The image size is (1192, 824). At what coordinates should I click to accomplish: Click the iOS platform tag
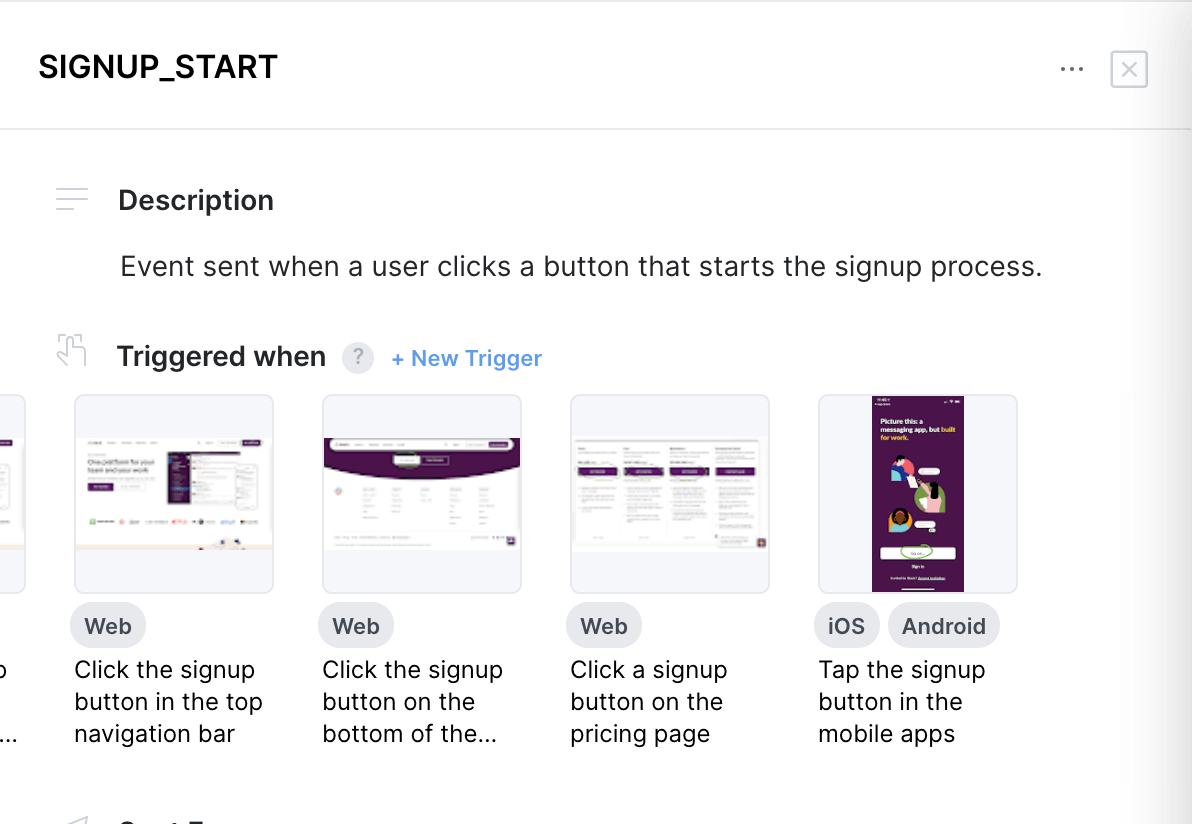(x=846, y=626)
